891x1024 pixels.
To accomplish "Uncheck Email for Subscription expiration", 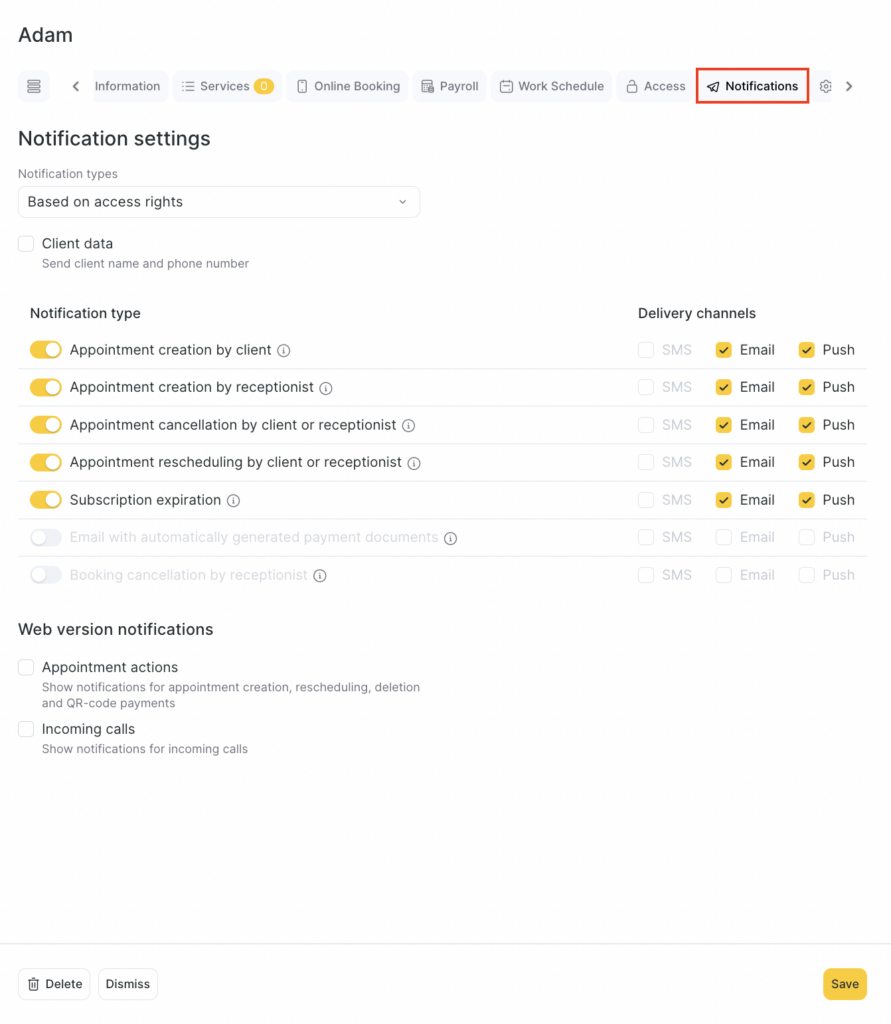I will (724, 500).
